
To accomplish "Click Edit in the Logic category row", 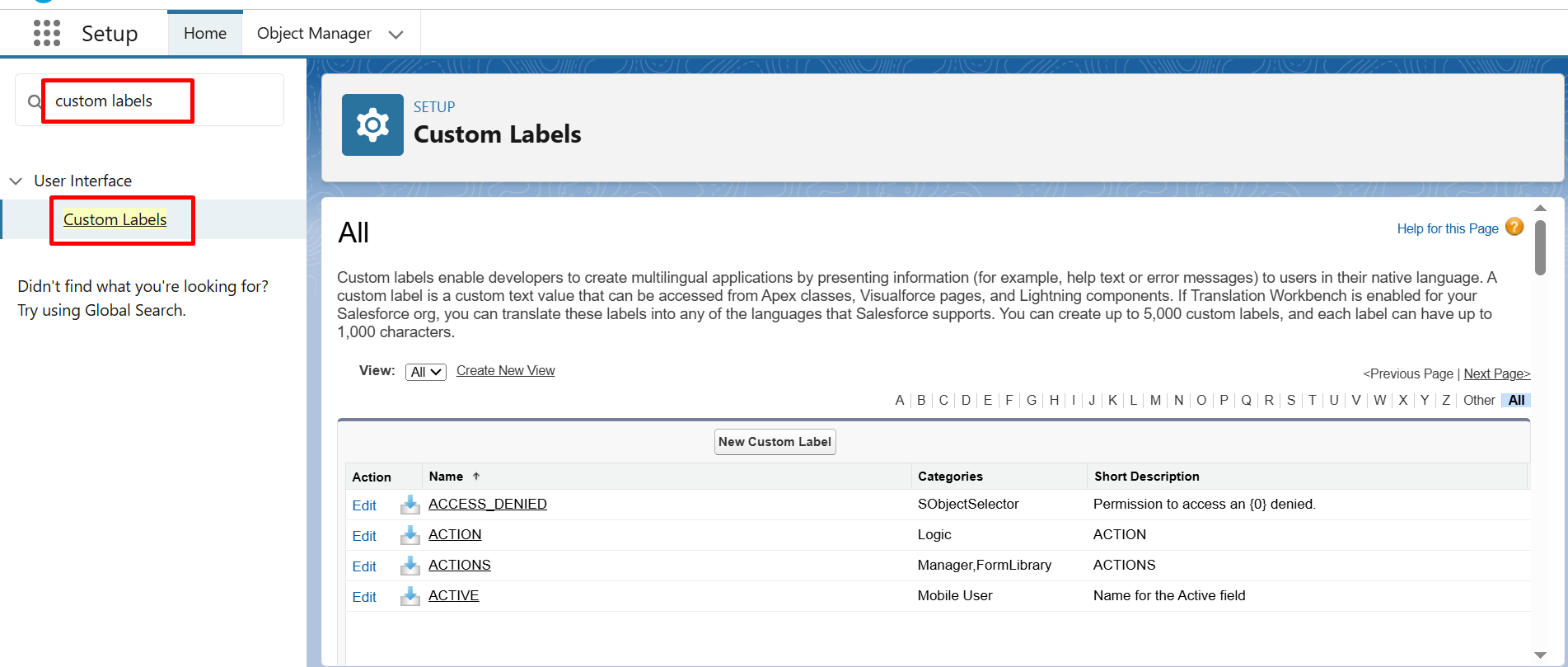I will pos(364,536).
